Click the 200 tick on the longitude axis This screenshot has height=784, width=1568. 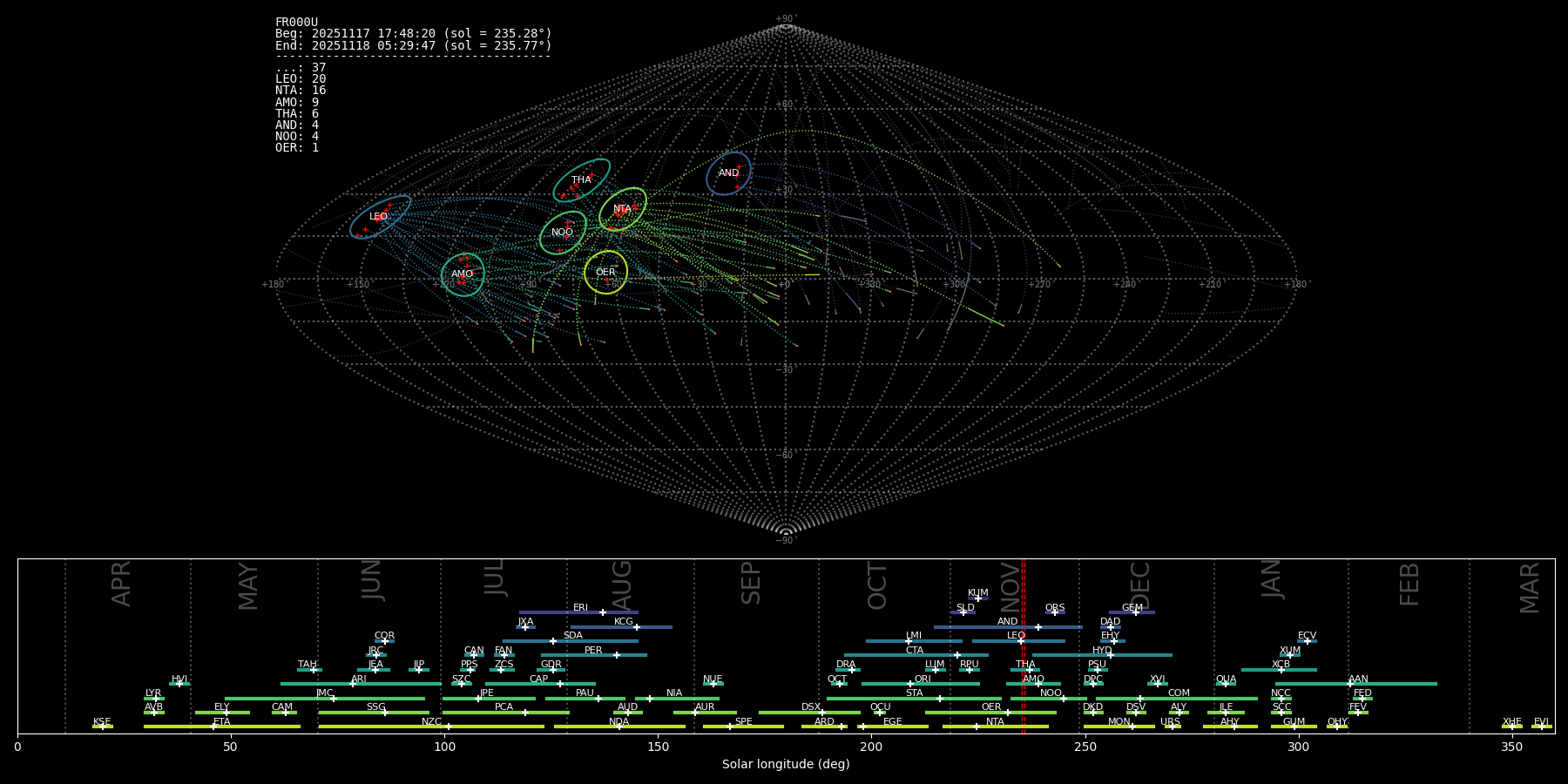coord(871,747)
